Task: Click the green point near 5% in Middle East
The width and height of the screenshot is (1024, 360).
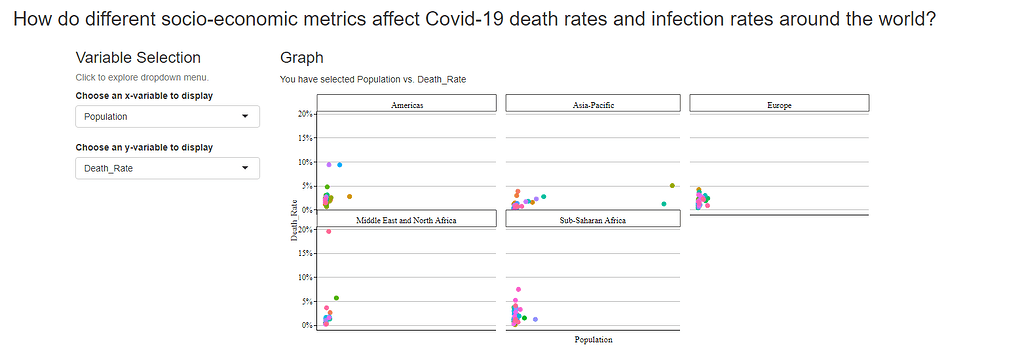Action: point(336,298)
